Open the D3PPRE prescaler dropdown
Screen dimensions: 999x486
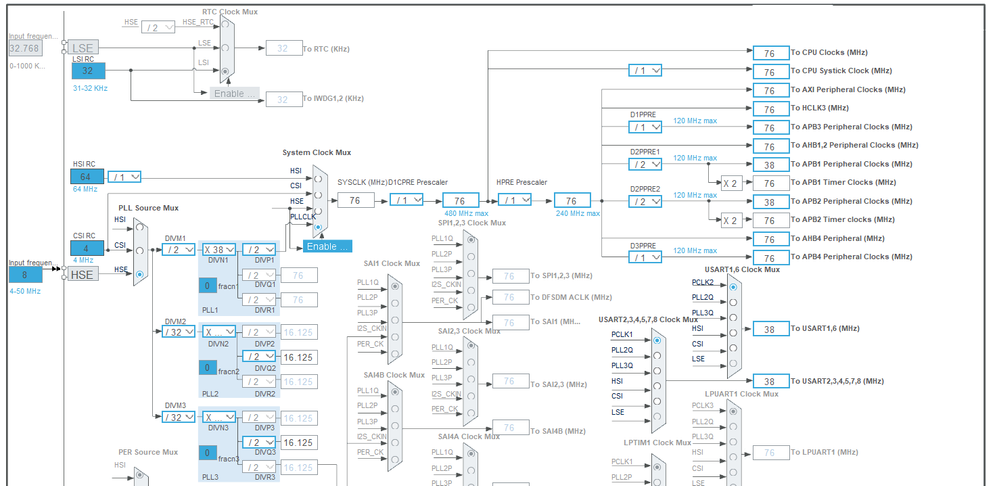point(645,257)
